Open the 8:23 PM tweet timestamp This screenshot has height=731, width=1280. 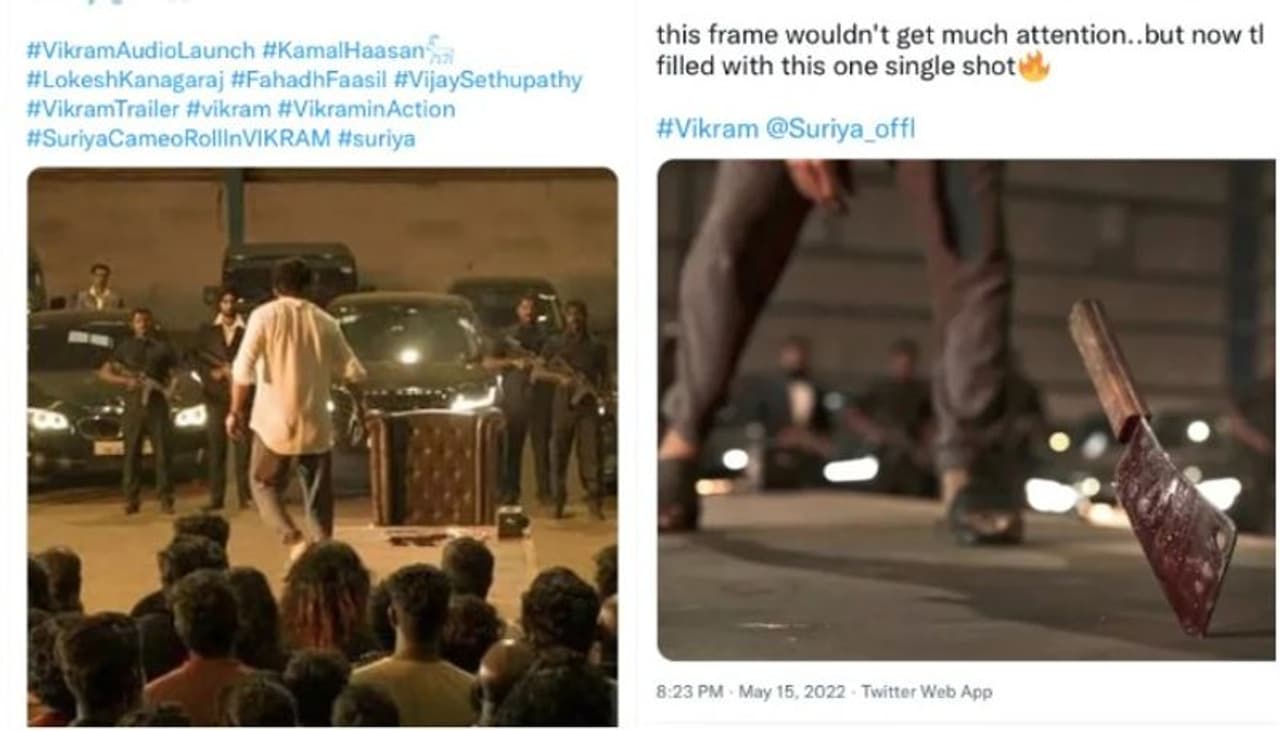pos(691,691)
